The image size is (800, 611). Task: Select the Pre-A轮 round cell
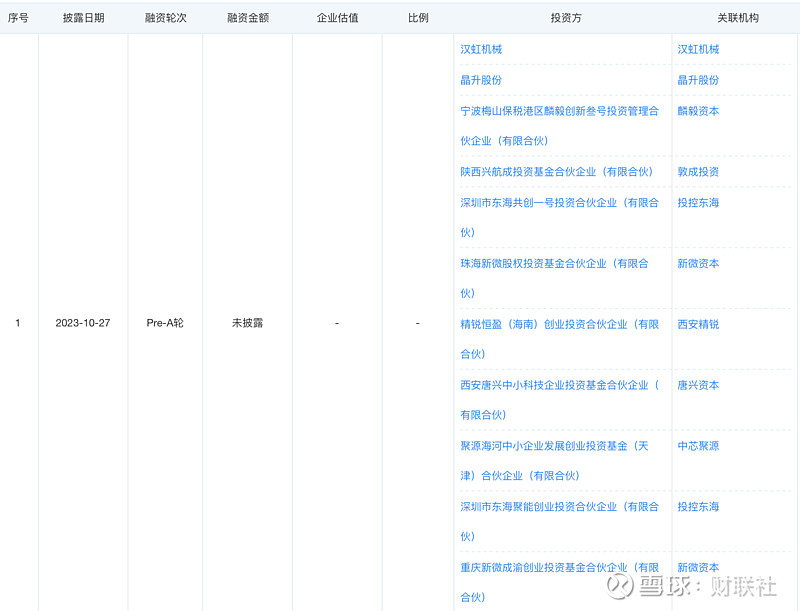[165, 323]
